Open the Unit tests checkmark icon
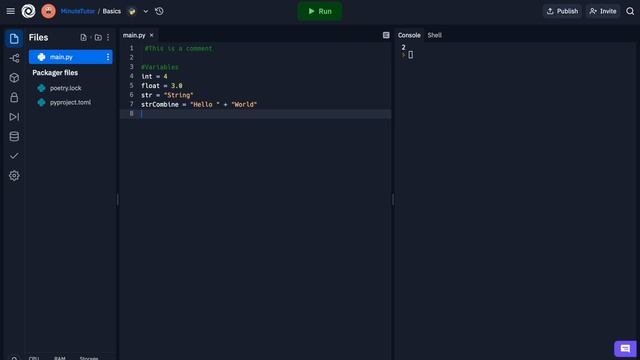 pyautogui.click(x=14, y=156)
